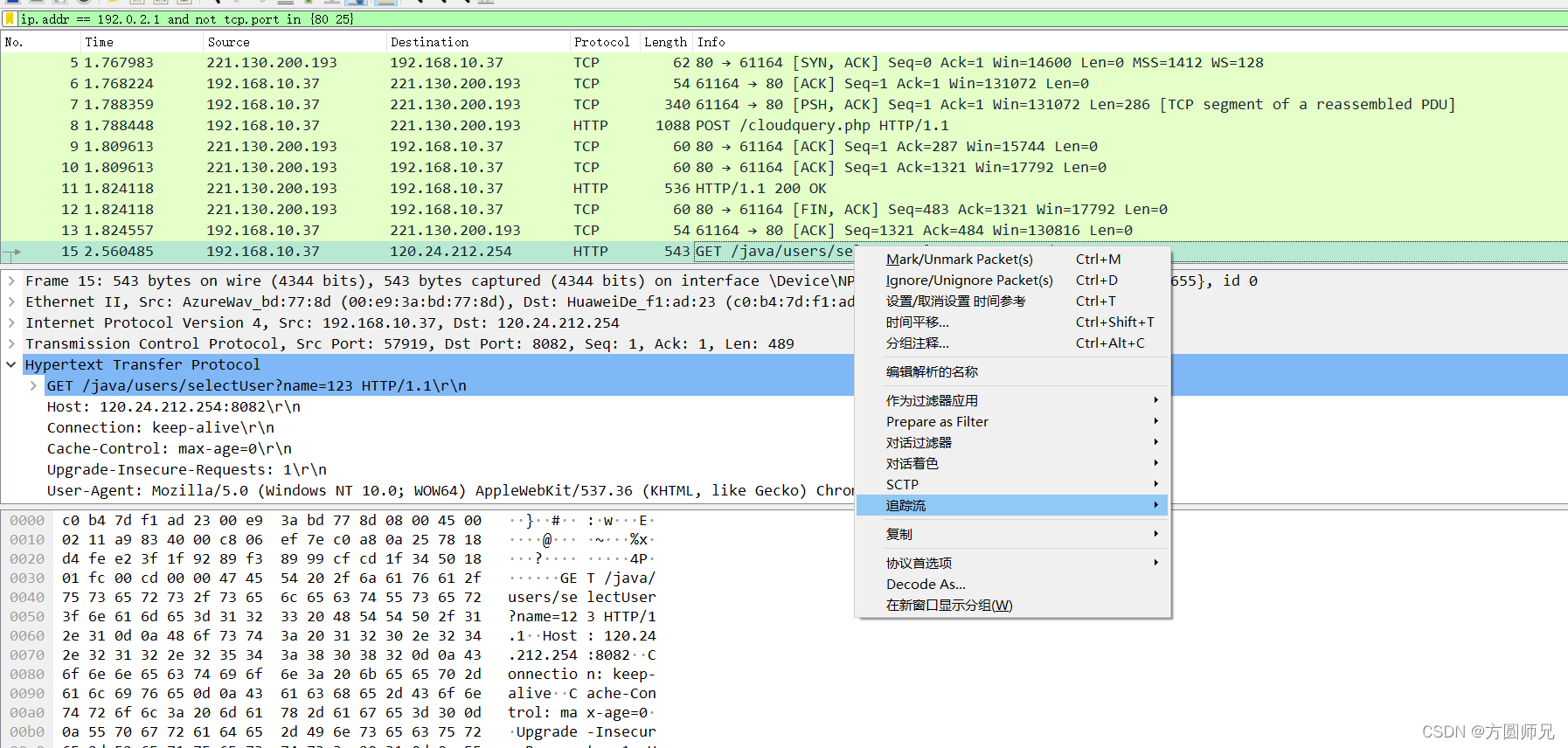
Task: Select packet 8 POST /cloudquery.php row
Action: 784,126
